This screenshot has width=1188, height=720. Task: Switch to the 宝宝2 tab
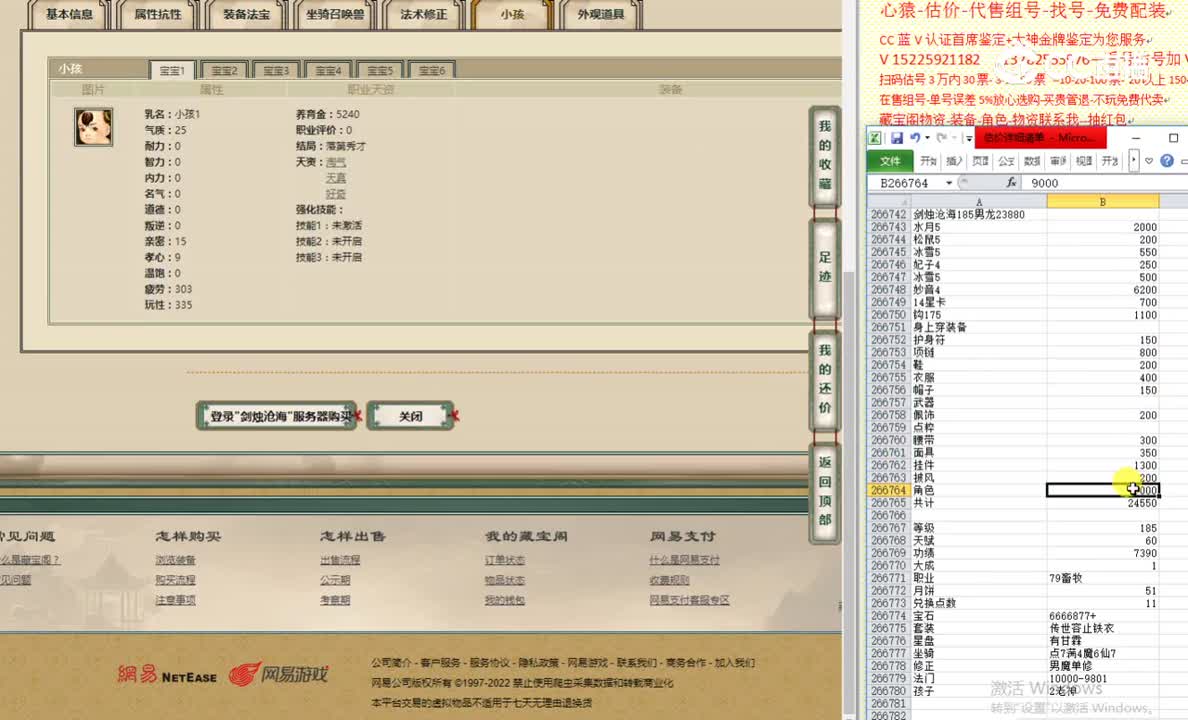224,70
